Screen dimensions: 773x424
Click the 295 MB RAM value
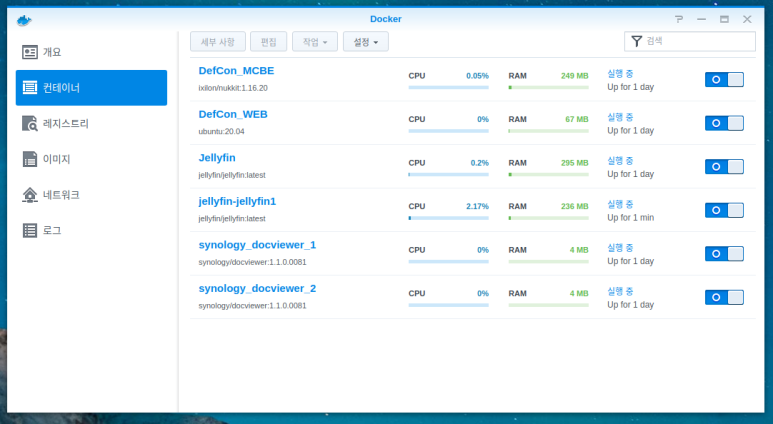574,163
